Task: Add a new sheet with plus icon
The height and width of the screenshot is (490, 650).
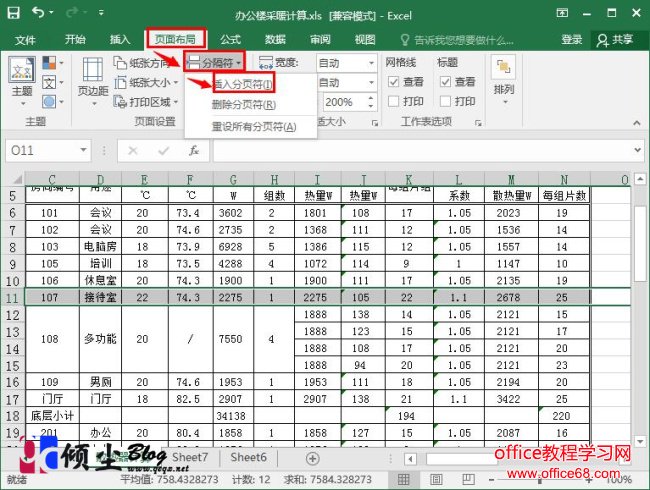Action: 312,458
